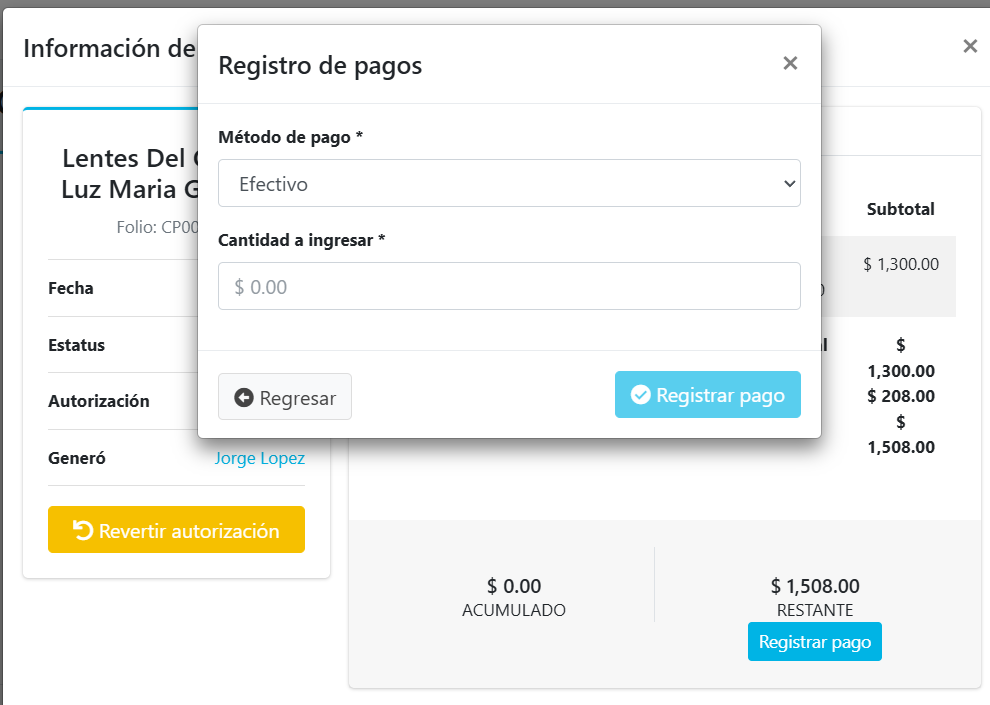Open the Jorge Lopez user link
Screen dimensions: 990x705
pyautogui.click(x=259, y=458)
